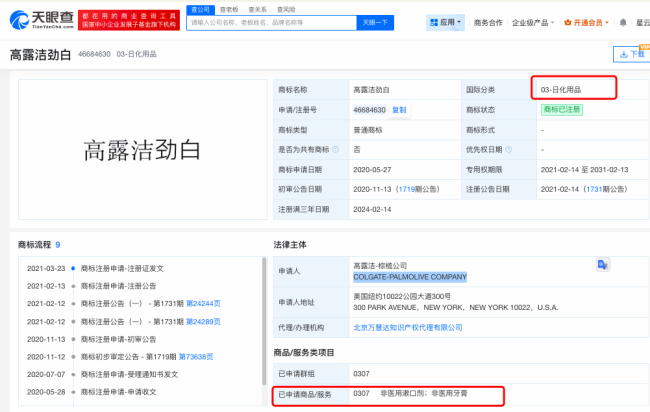The width and height of the screenshot is (650, 412).
Task: Click the 普通商标 type value
Action: tap(368, 130)
